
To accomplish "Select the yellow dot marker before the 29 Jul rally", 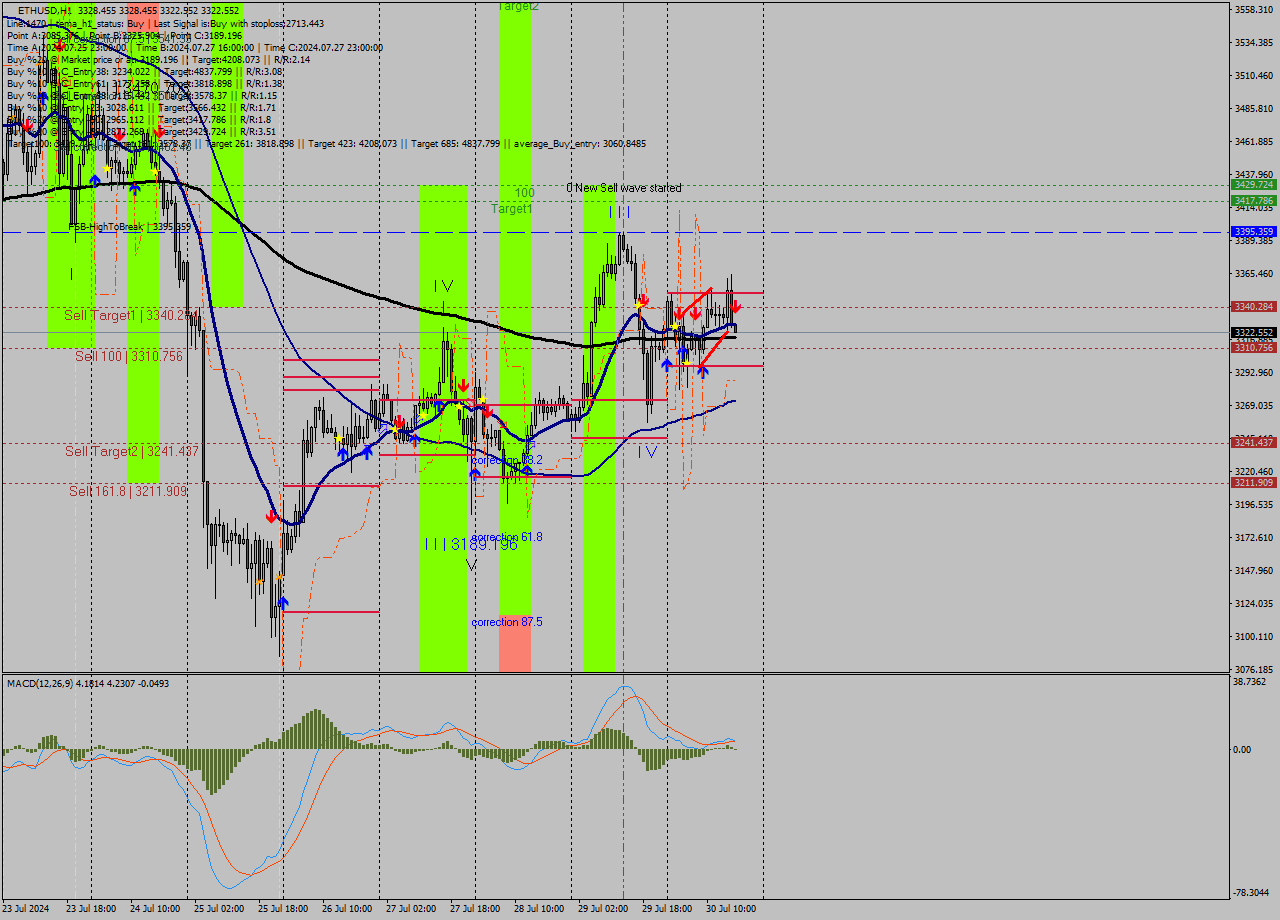I will 639,304.
